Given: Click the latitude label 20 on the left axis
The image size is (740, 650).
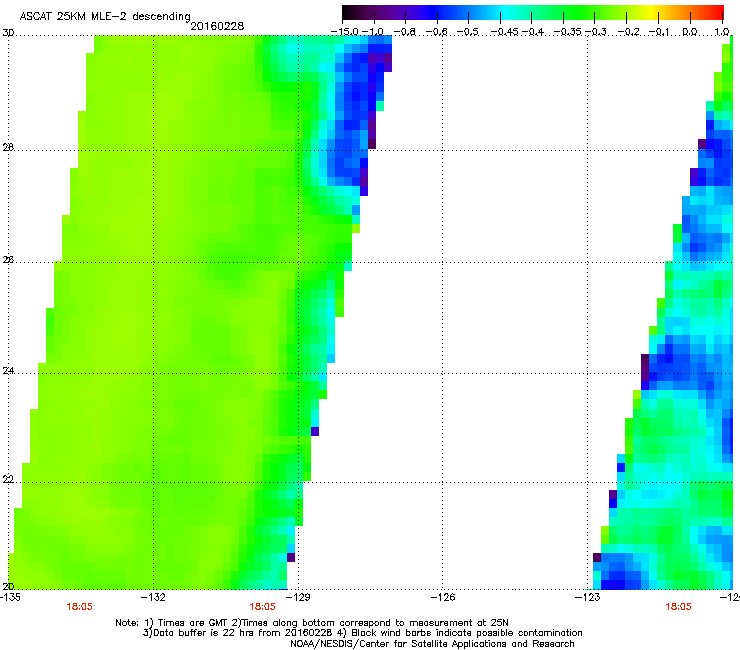Looking at the screenshot, I should click(x=8, y=586).
